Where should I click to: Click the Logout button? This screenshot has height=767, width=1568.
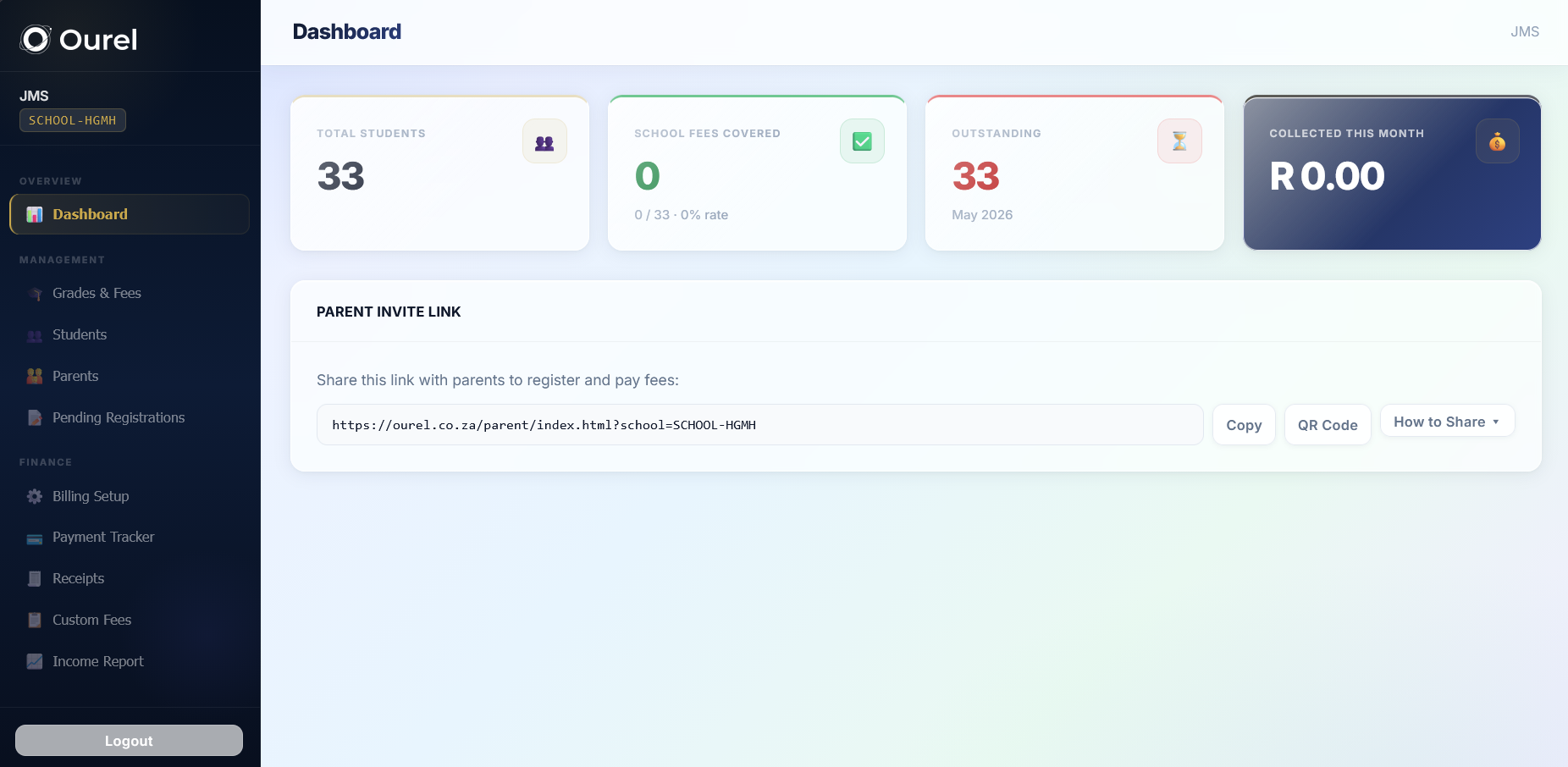pos(129,741)
